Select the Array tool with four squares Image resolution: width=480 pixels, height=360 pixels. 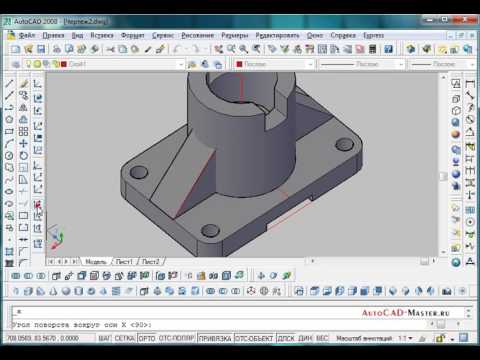23,131
